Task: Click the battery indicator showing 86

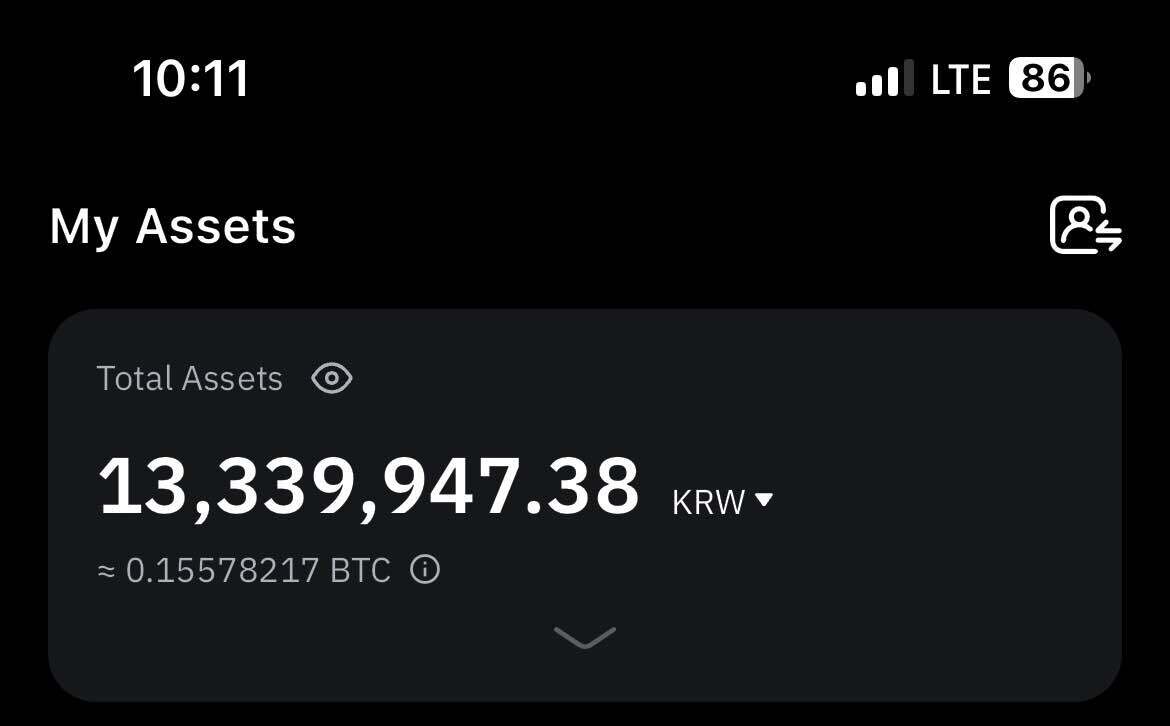Action: tap(1048, 78)
